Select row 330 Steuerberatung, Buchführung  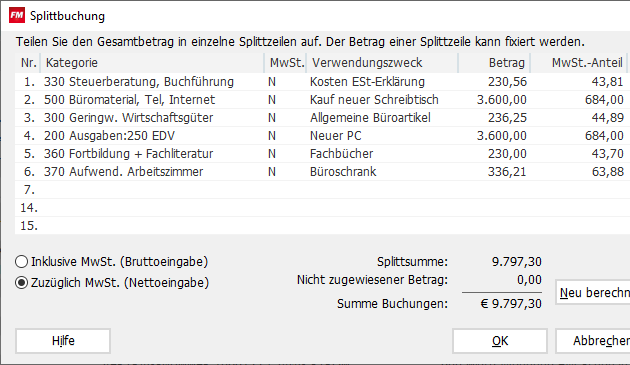point(321,82)
